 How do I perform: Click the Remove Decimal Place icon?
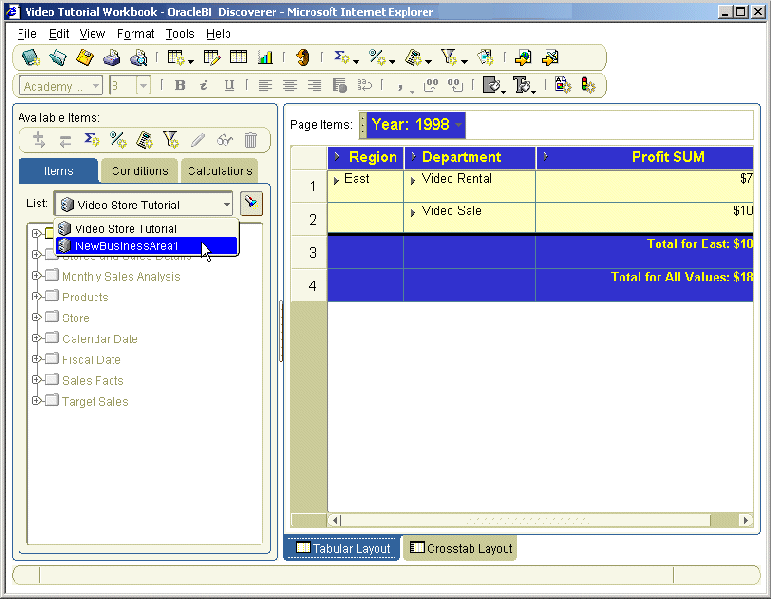coord(455,86)
